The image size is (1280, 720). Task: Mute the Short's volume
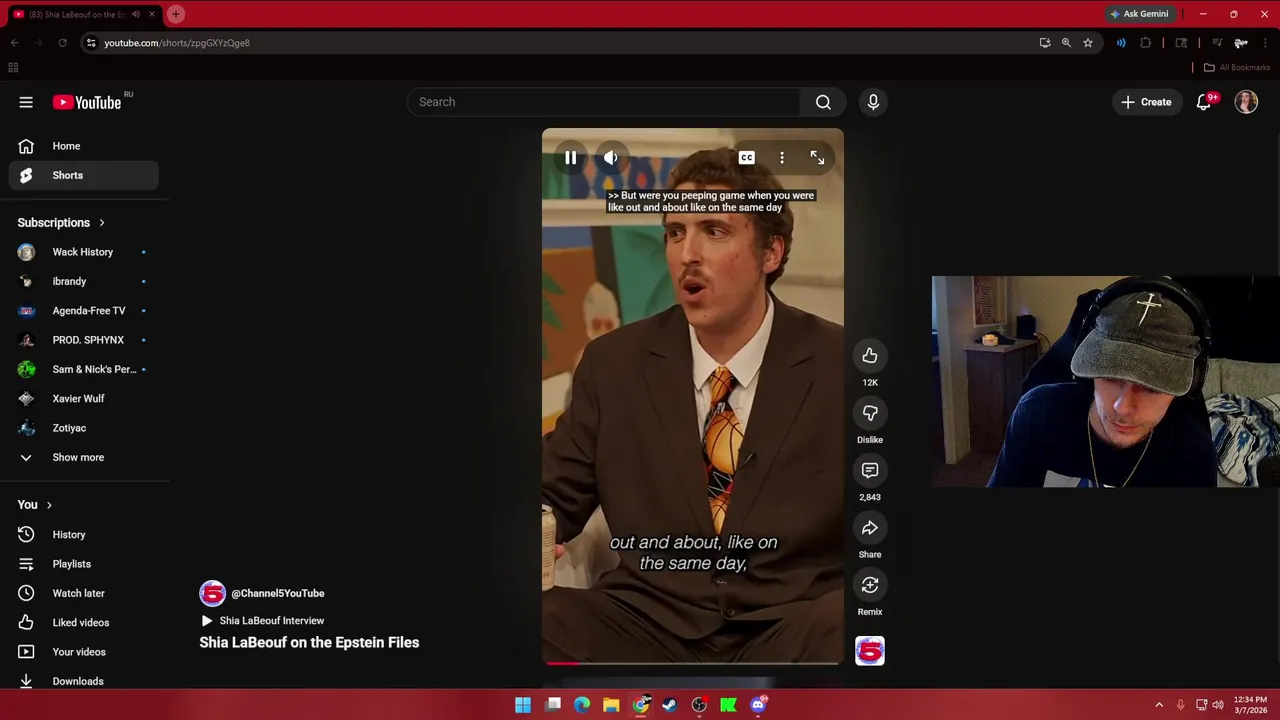(610, 158)
